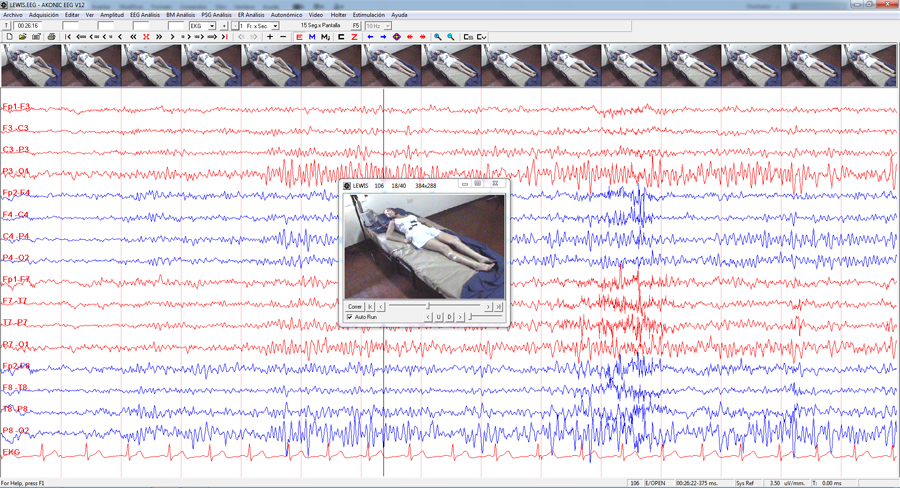Click the red X stop icon
The width and height of the screenshot is (900, 488).
point(146,37)
